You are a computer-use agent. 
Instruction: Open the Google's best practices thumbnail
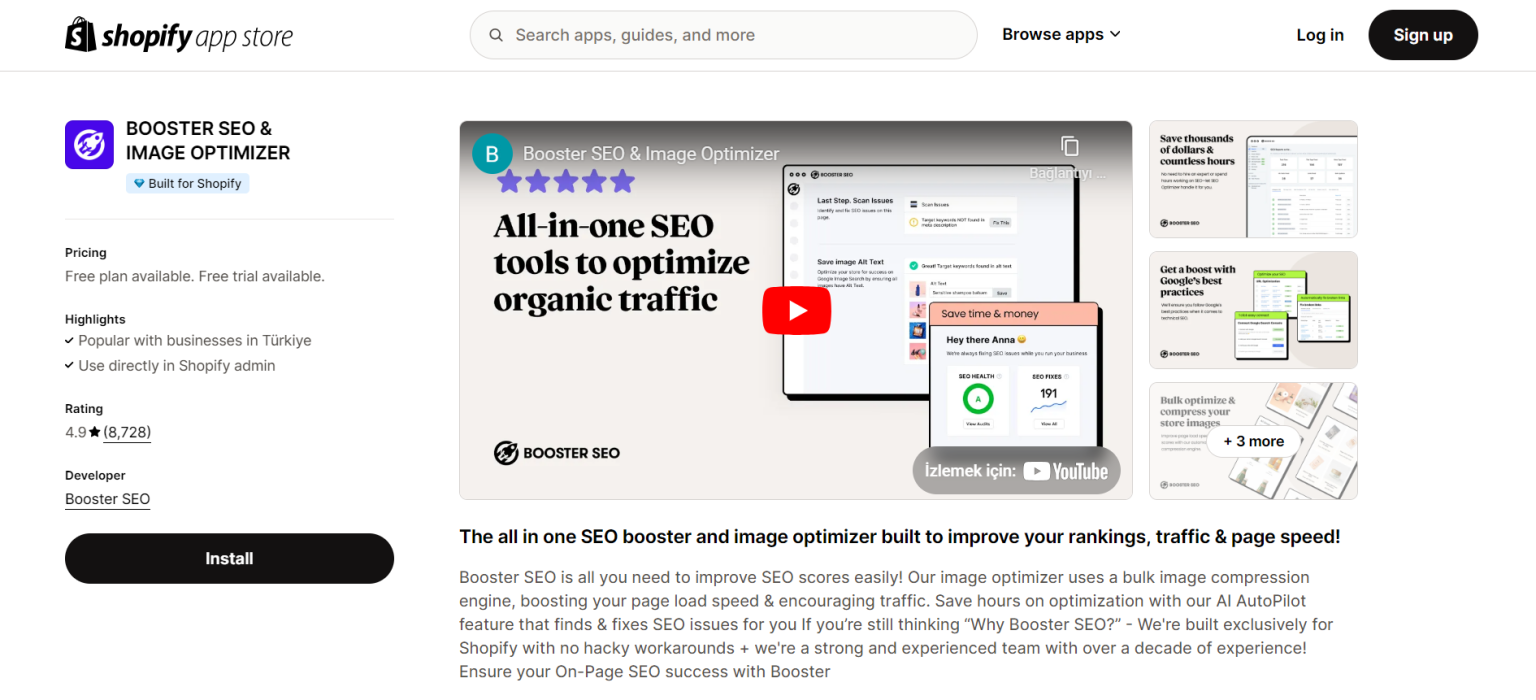1253,310
